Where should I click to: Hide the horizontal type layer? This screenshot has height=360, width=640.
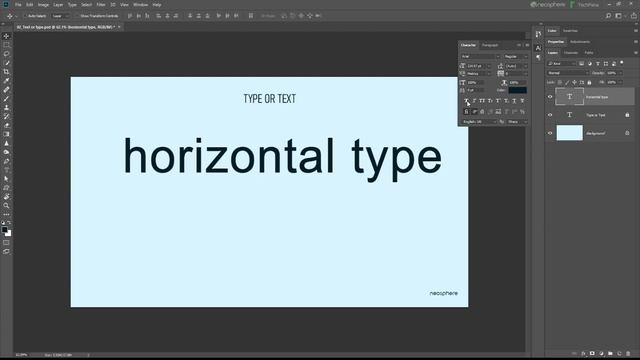point(550,97)
